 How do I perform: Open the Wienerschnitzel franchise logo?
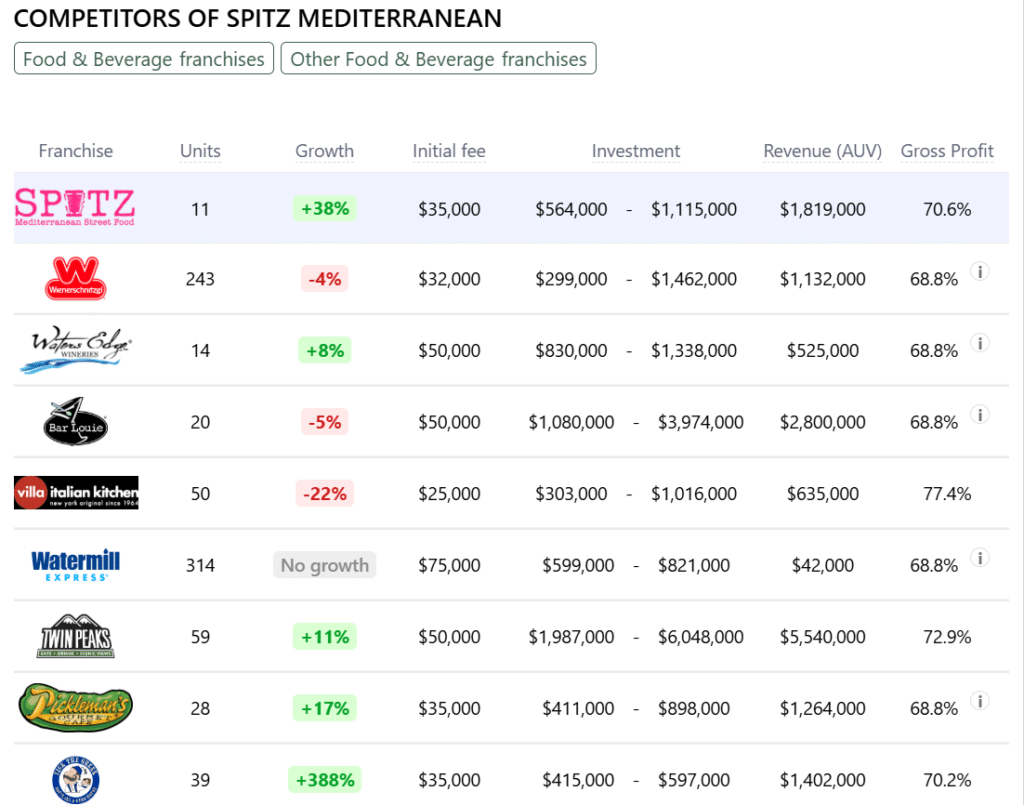pyautogui.click(x=76, y=278)
